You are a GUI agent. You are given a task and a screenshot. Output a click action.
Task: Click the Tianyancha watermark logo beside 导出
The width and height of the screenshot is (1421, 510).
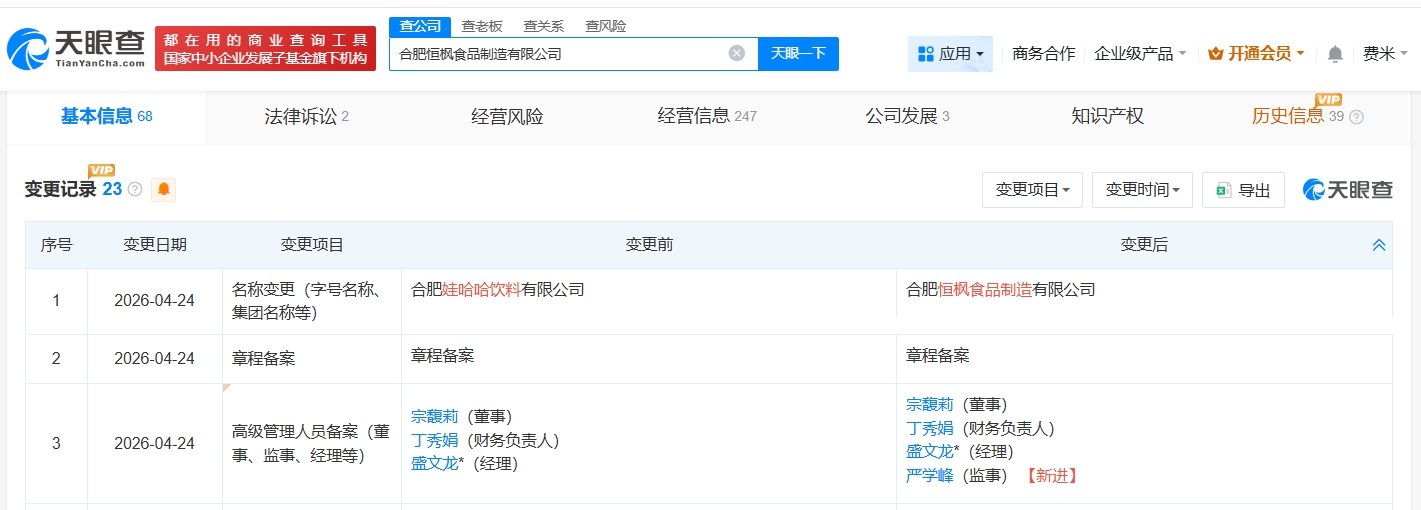pos(1348,189)
